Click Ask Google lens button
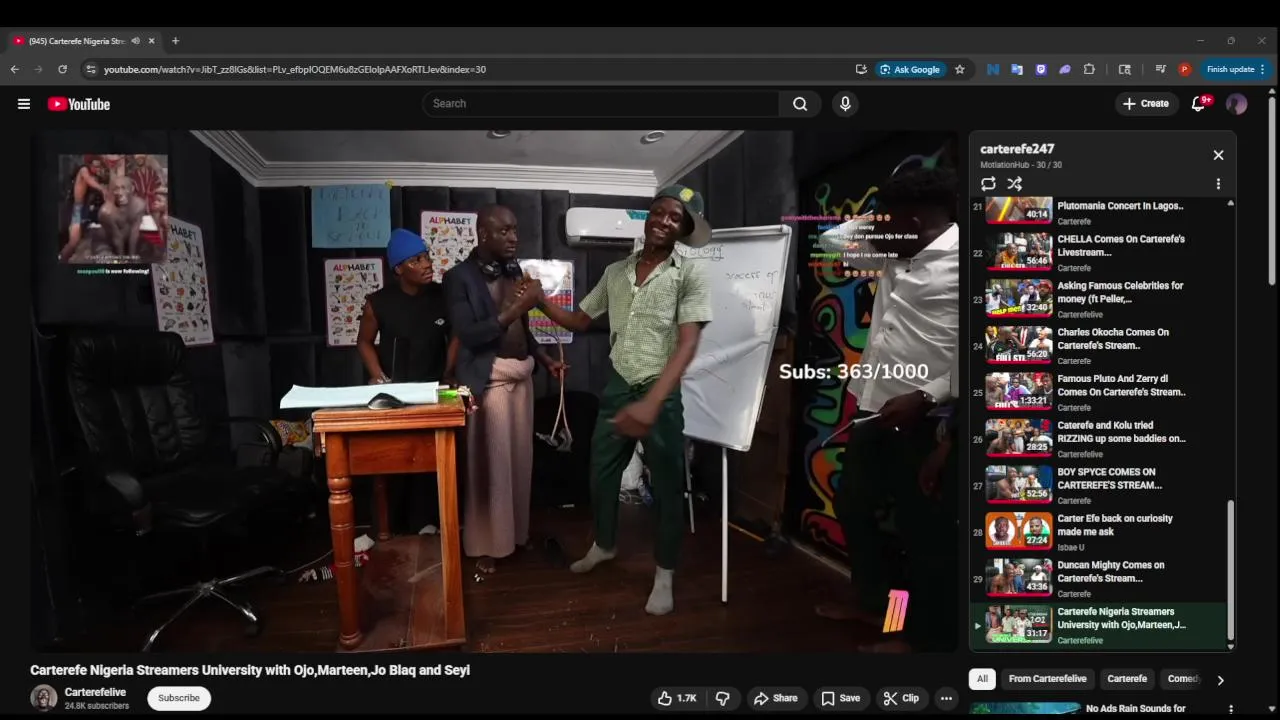This screenshot has width=1280, height=720. 909,69
